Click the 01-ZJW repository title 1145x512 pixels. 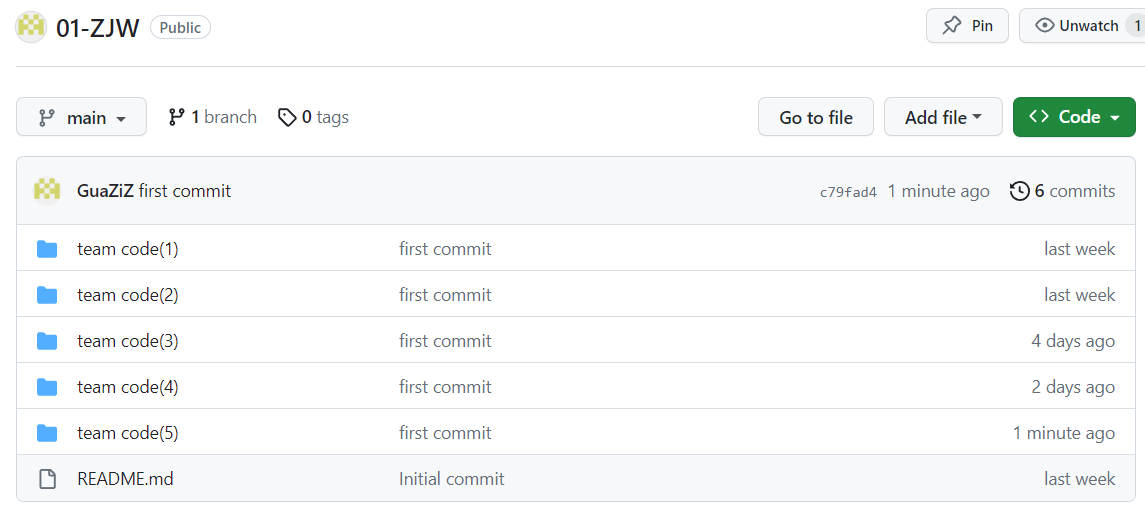click(x=97, y=27)
